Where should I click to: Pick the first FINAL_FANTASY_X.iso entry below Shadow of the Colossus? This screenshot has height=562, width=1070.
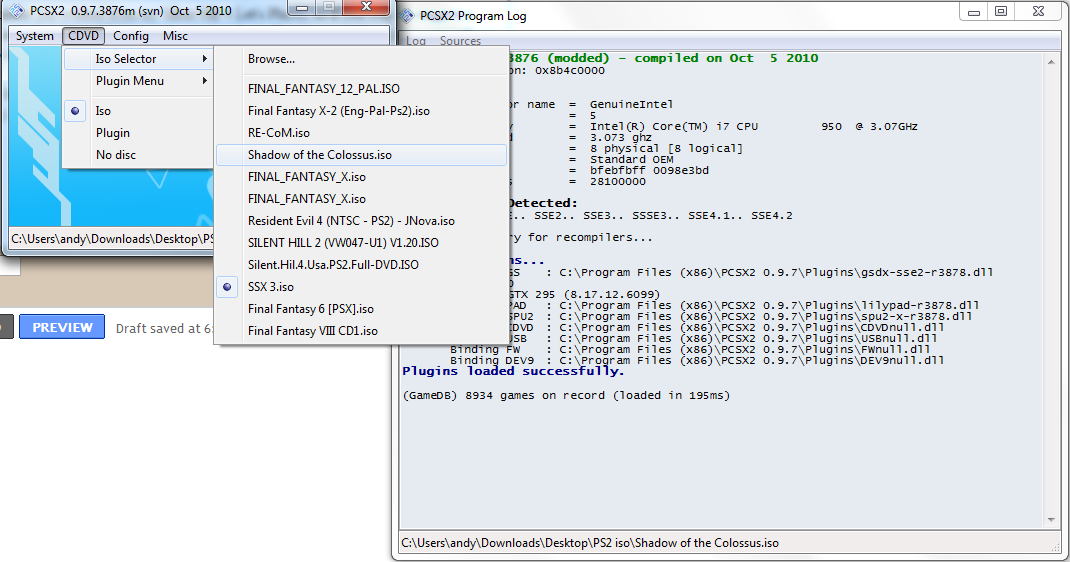(362, 177)
